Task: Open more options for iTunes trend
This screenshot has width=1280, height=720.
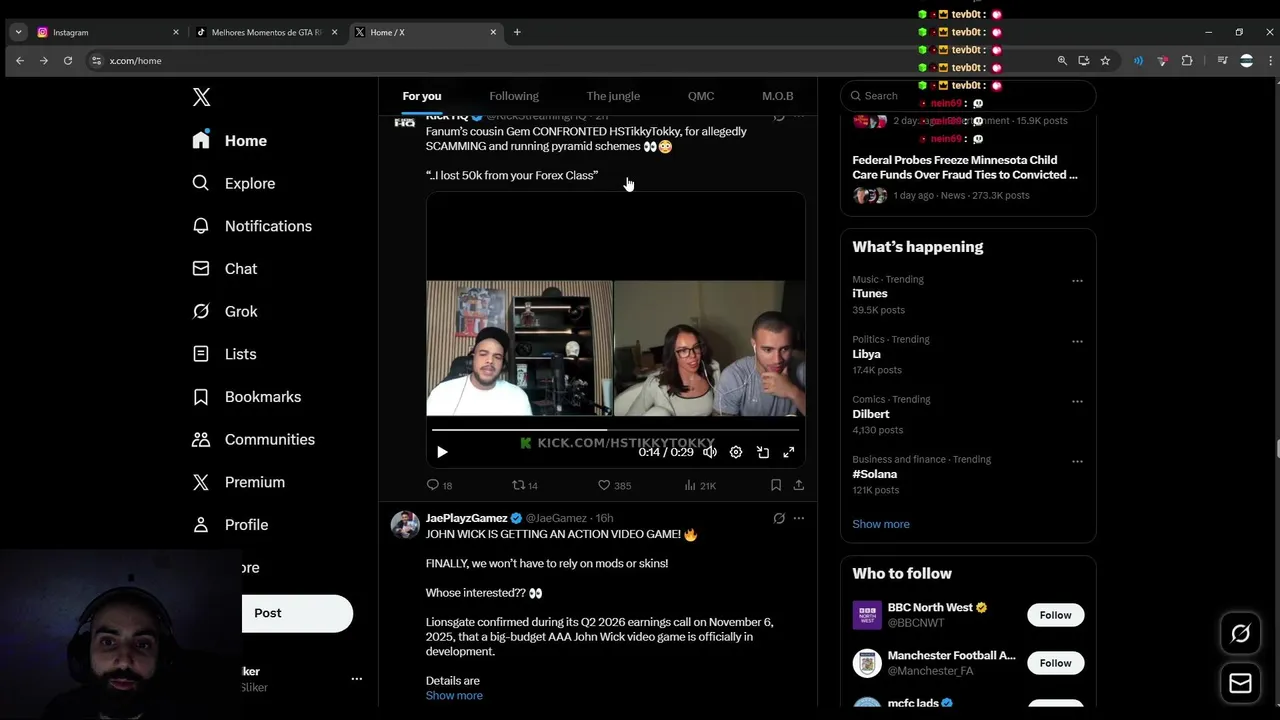Action: tap(1077, 281)
